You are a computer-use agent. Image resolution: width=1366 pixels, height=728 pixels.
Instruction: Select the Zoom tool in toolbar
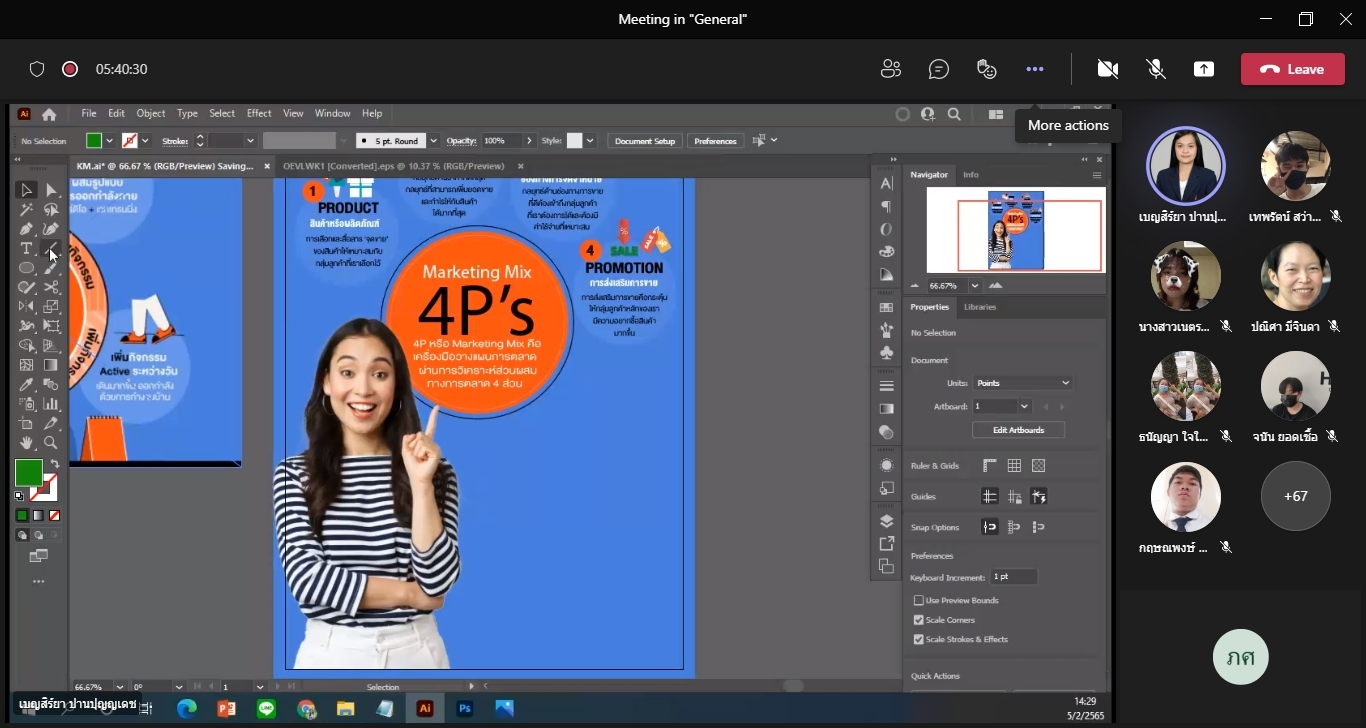(51, 443)
